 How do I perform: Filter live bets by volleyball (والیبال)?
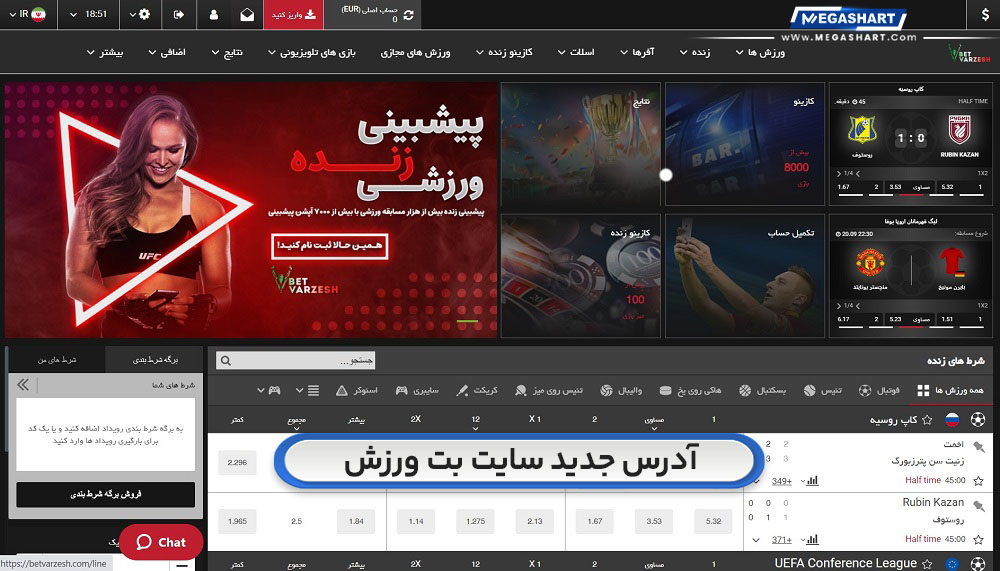[620, 390]
